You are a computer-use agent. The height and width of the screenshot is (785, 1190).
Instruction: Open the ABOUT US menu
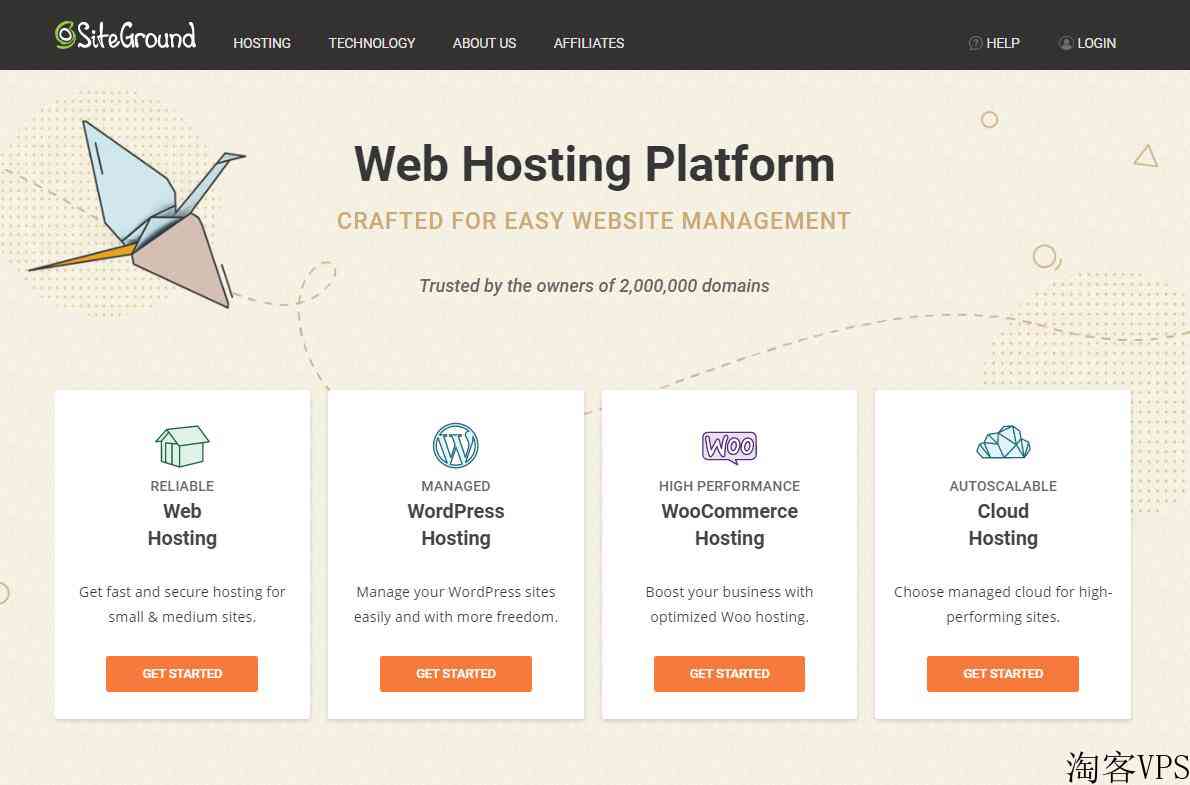(484, 43)
